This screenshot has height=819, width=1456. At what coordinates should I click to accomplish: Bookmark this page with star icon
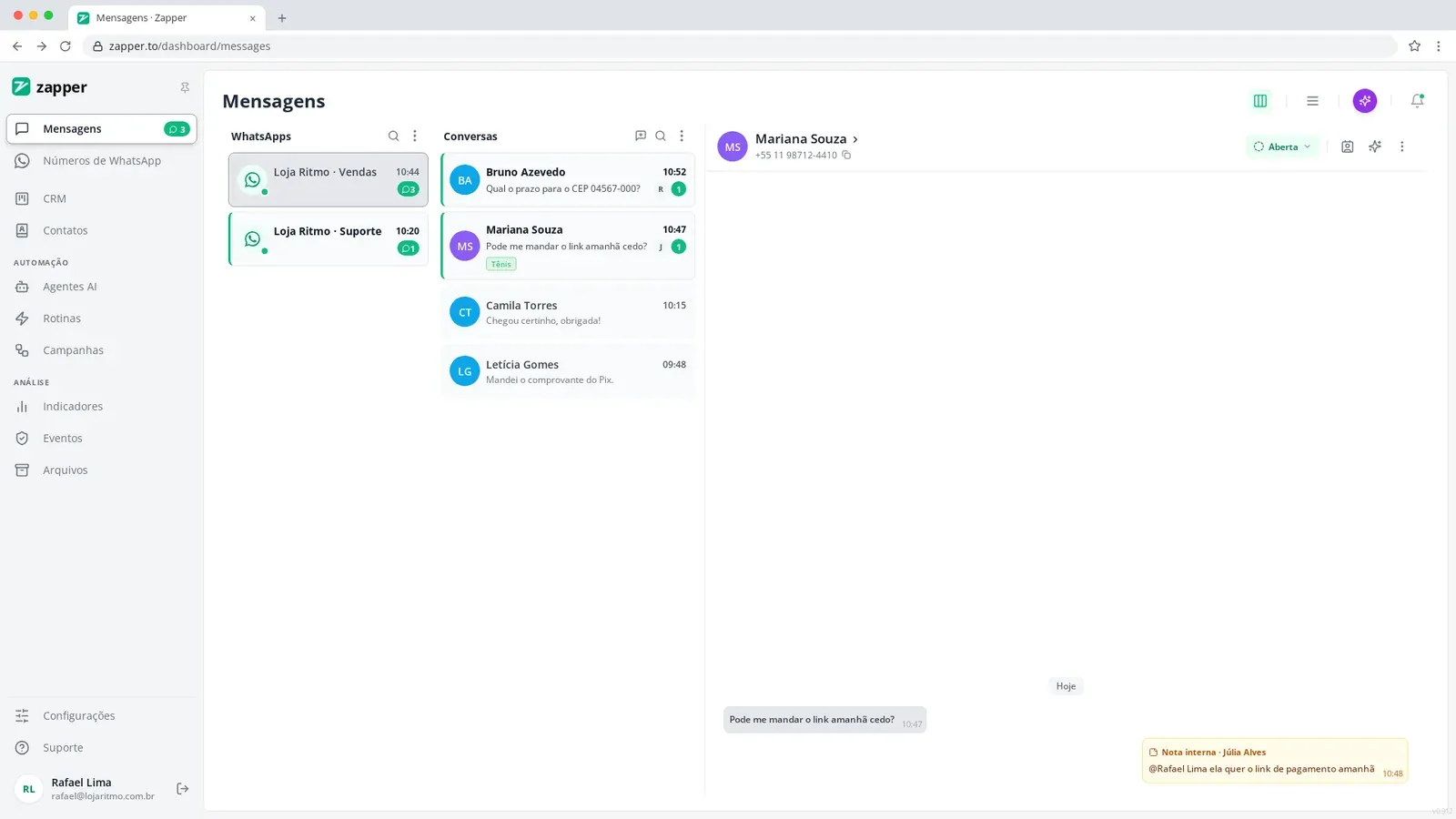pyautogui.click(x=1414, y=46)
